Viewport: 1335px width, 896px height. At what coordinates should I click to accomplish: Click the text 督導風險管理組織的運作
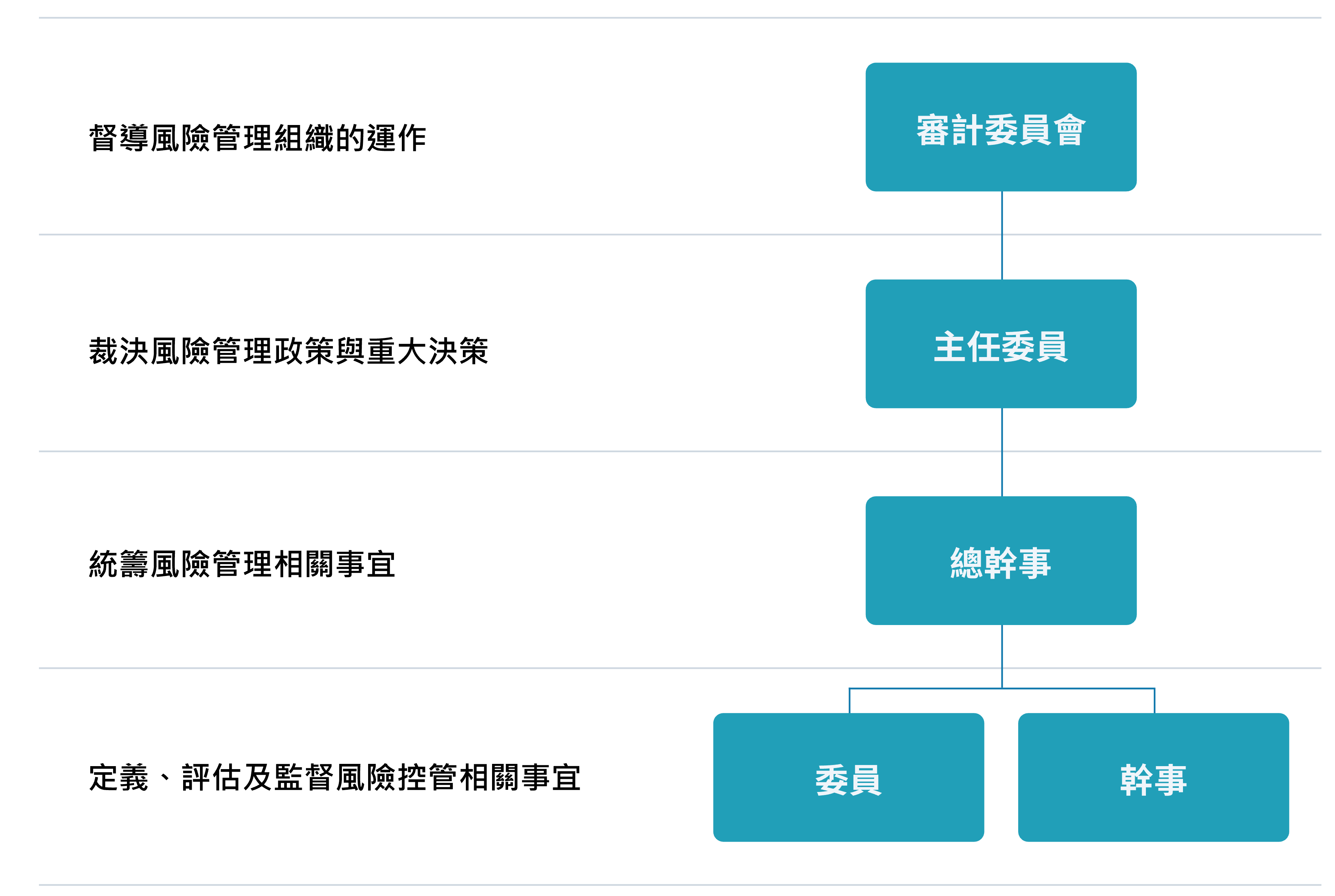coord(258,138)
